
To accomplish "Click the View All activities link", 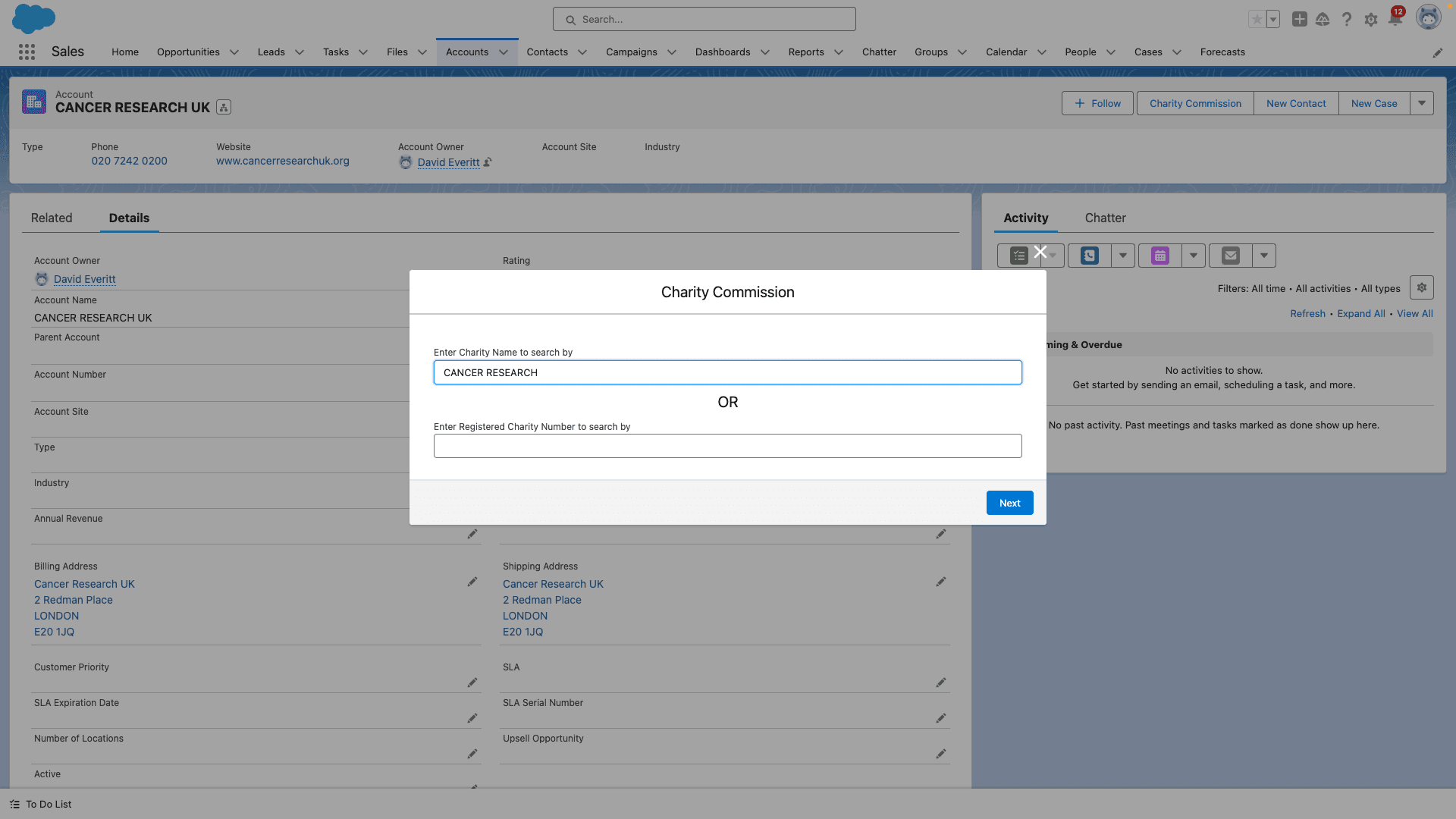I will 1415,313.
